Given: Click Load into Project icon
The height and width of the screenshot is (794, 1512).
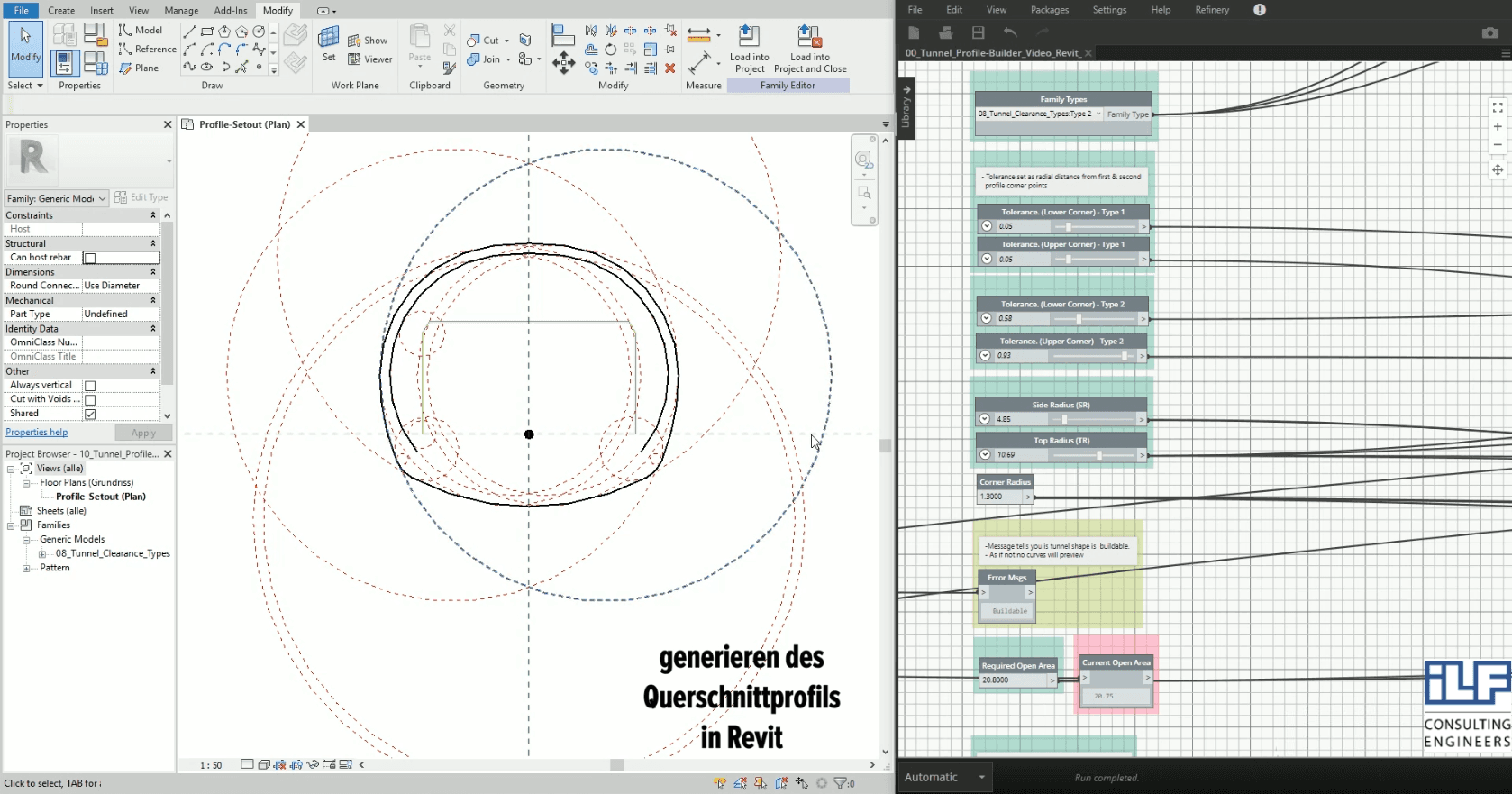Looking at the screenshot, I should pyautogui.click(x=749, y=49).
